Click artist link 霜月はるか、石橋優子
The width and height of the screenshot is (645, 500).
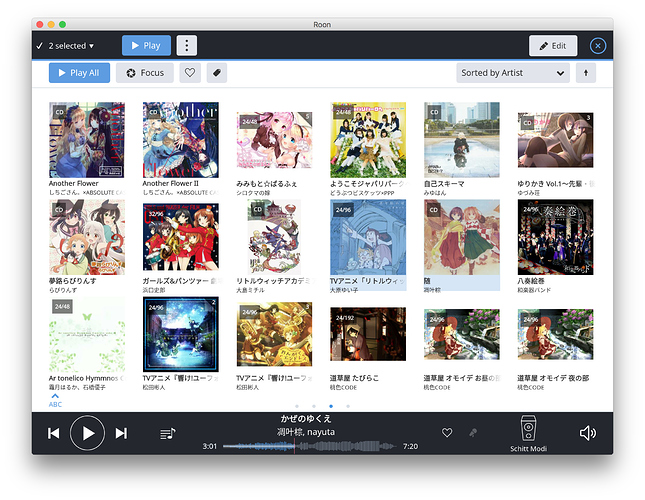pos(77,387)
